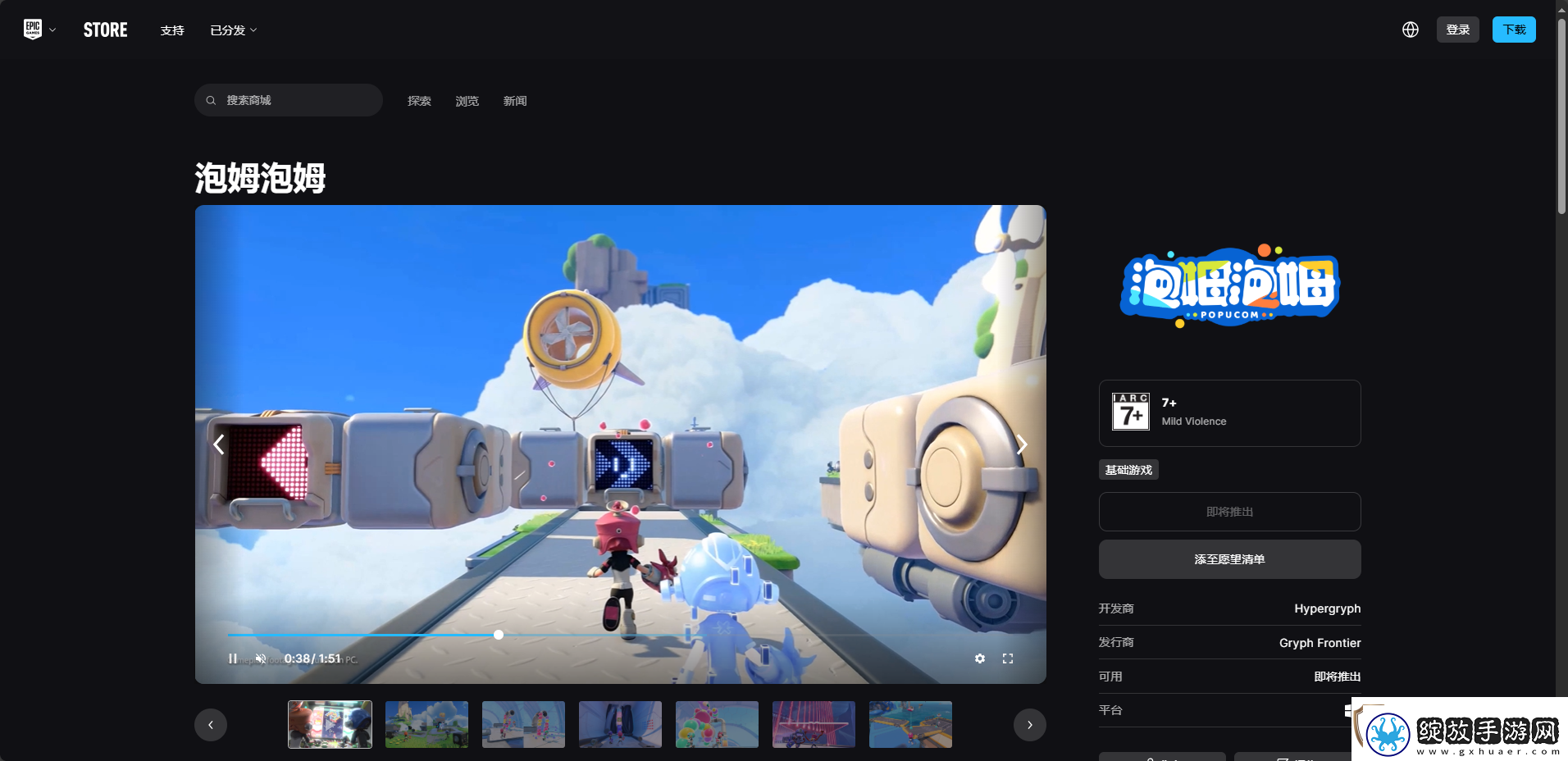Pause the trailer video
Screen dimensions: 1568x761
(x=233, y=658)
